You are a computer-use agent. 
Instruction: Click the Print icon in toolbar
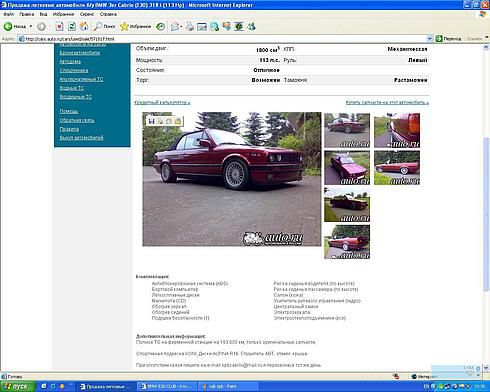(190, 26)
